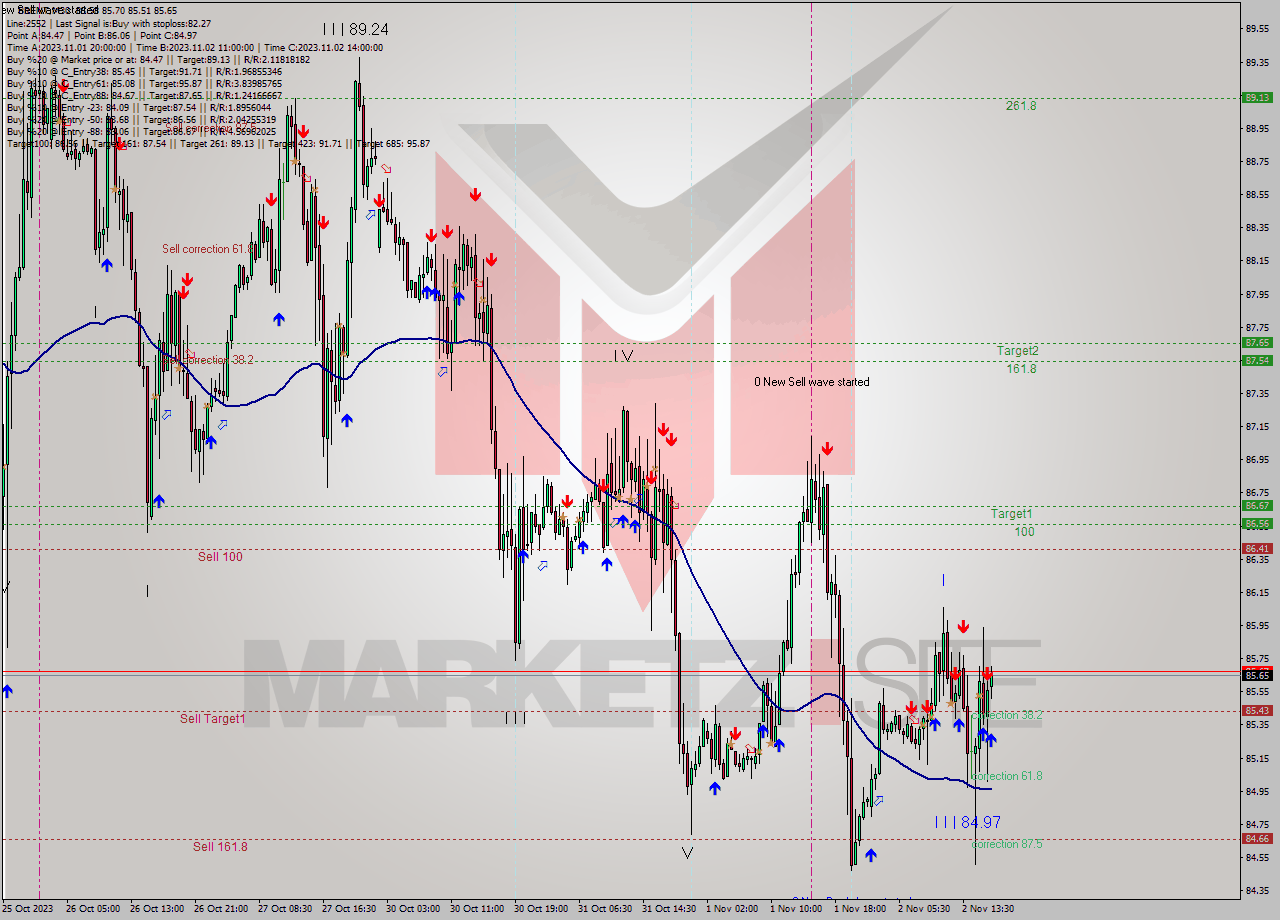Image resolution: width=1280 pixels, height=920 pixels.
Task: Click the 'C_Entry38: 85.45' info line
Action: [x=143, y=72]
